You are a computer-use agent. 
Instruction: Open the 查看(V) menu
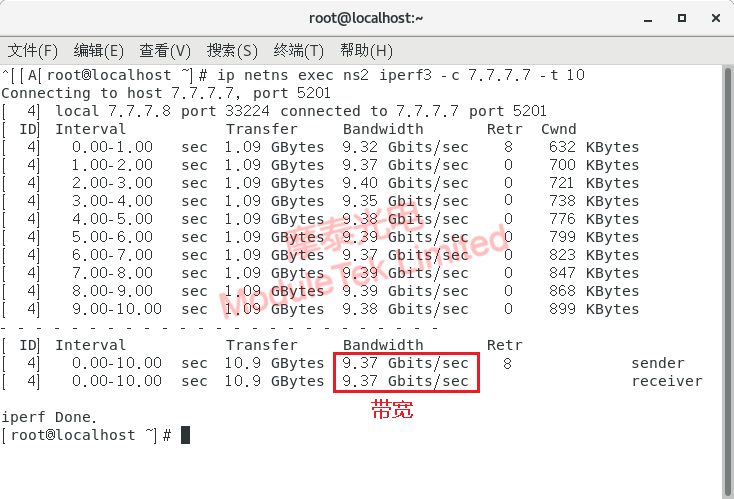coord(165,50)
